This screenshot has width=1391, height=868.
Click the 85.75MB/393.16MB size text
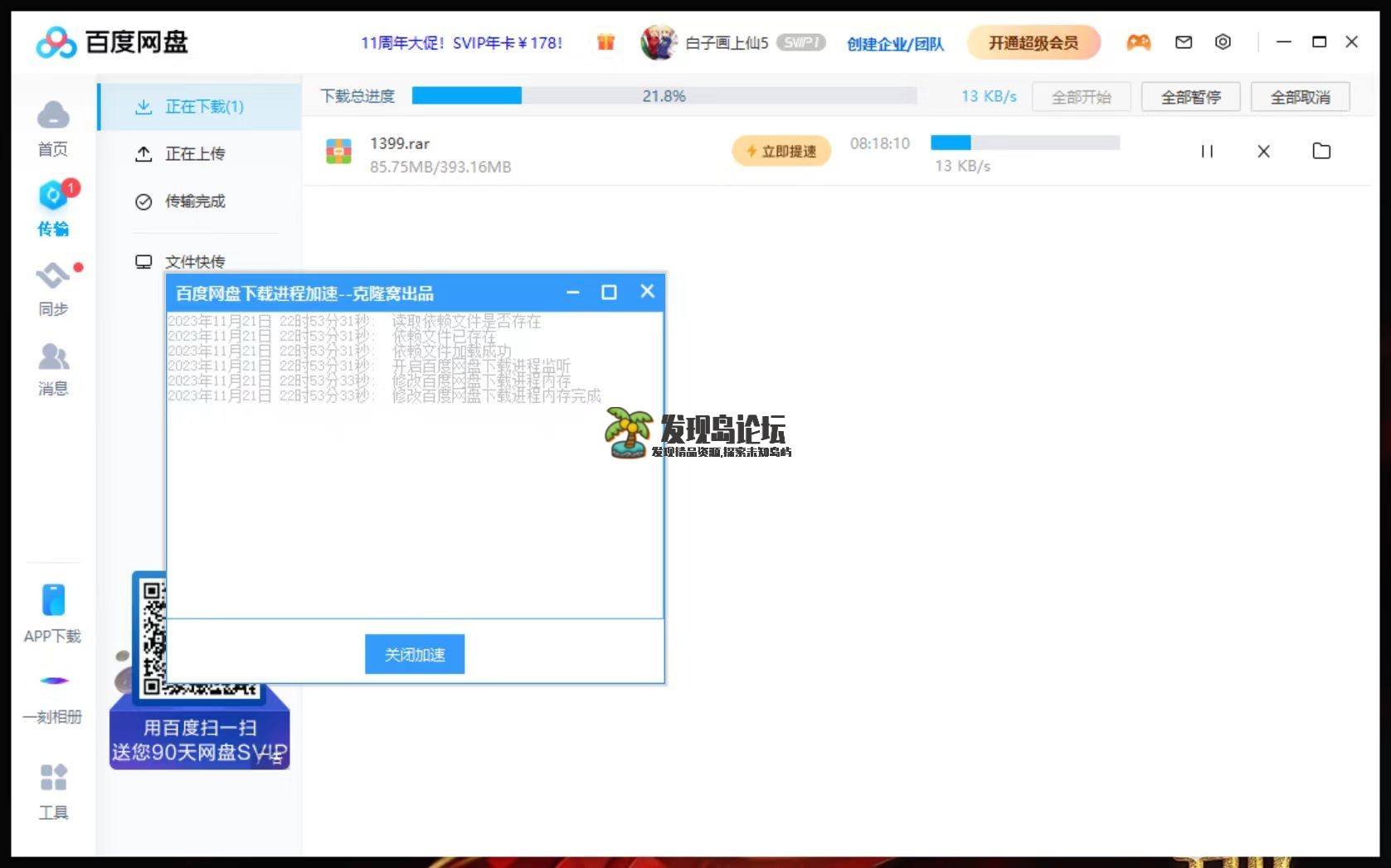[440, 167]
